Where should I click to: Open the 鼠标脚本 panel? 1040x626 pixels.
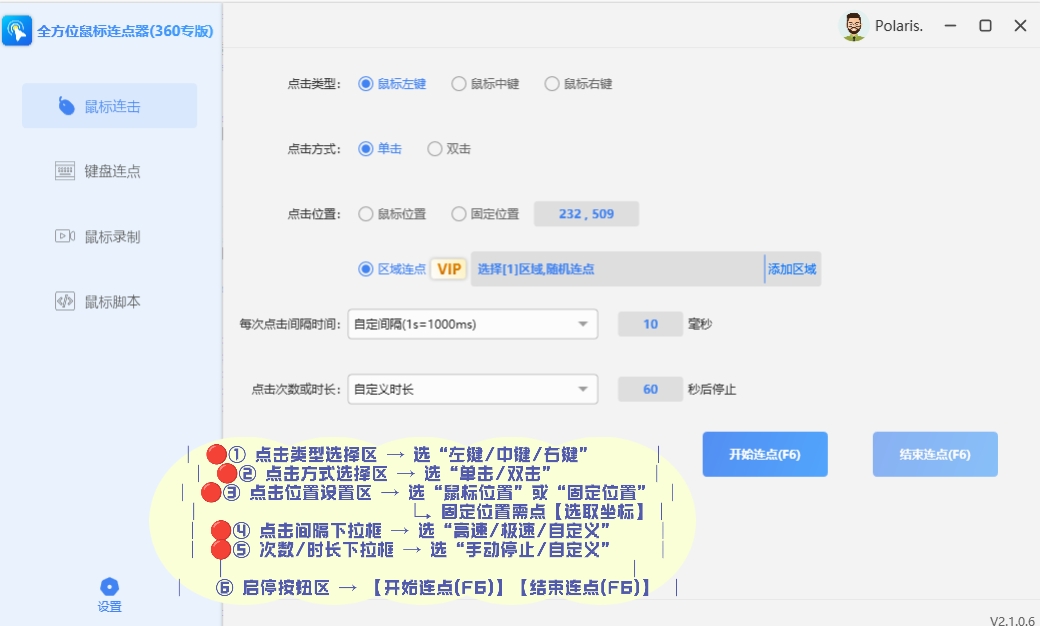[109, 301]
